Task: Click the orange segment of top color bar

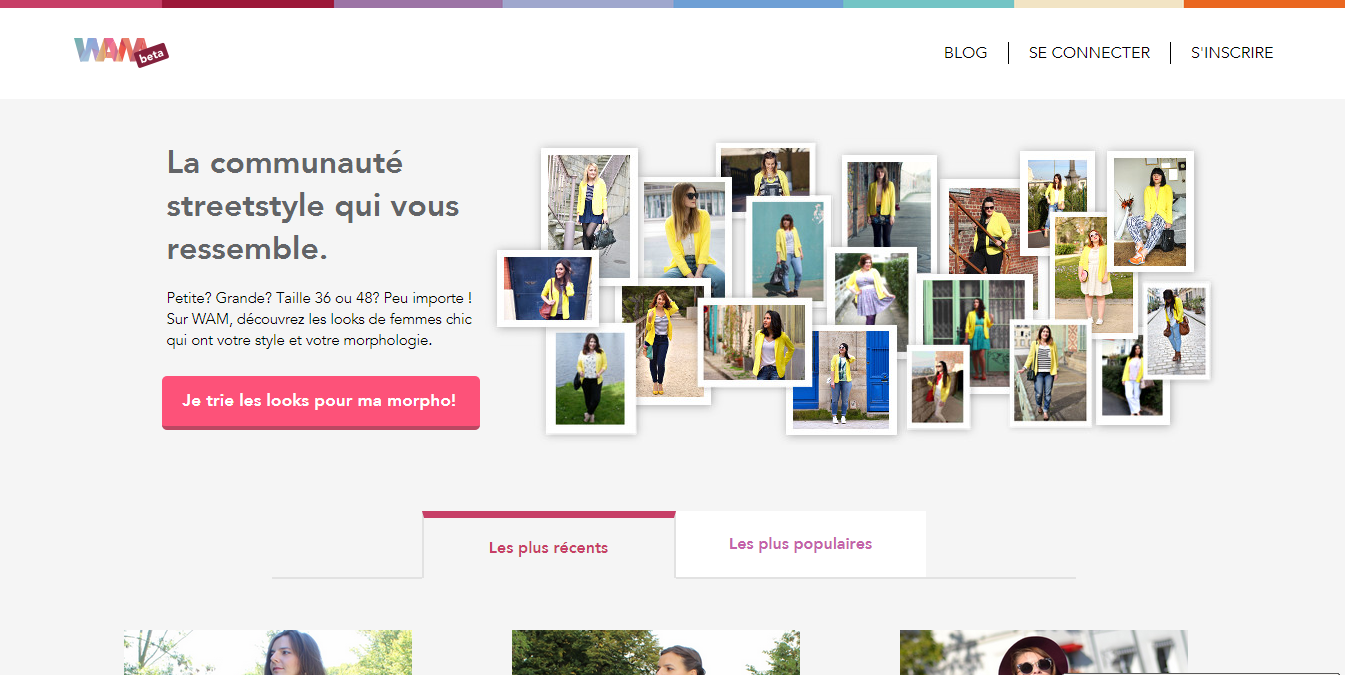Action: [1264, 4]
